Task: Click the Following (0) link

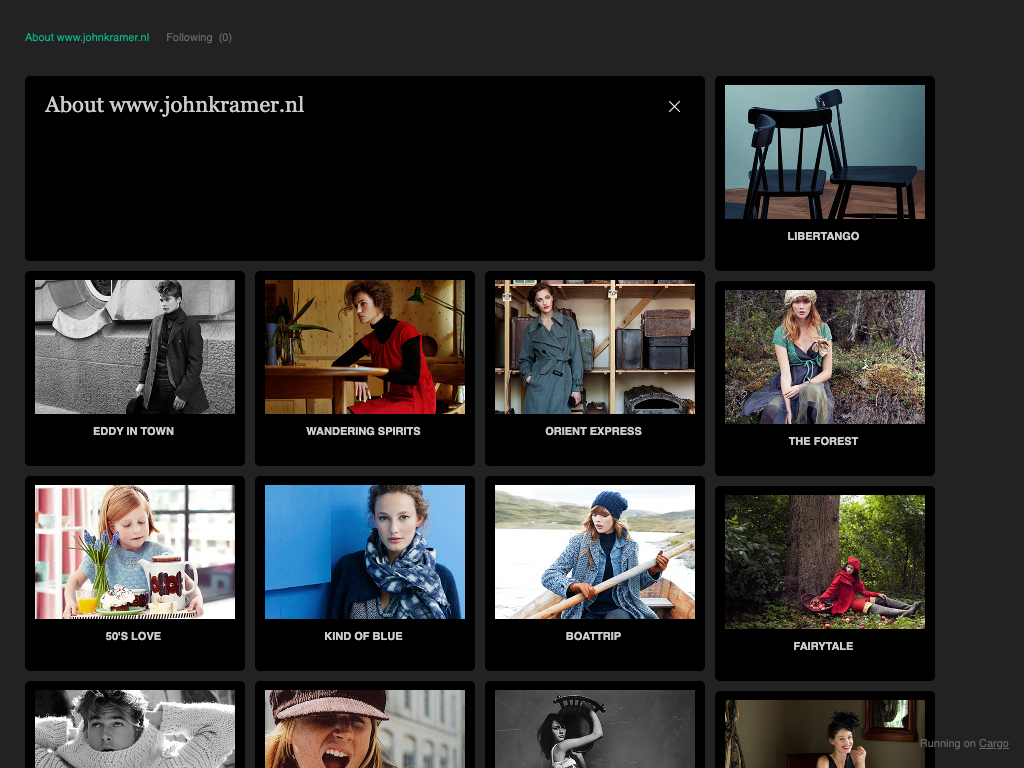Action: point(198,38)
